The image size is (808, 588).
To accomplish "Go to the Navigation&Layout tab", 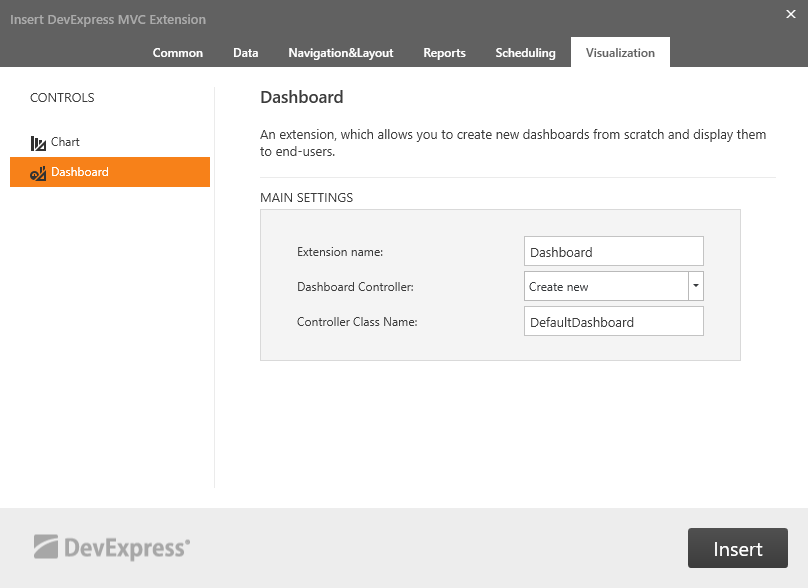I will click(341, 53).
